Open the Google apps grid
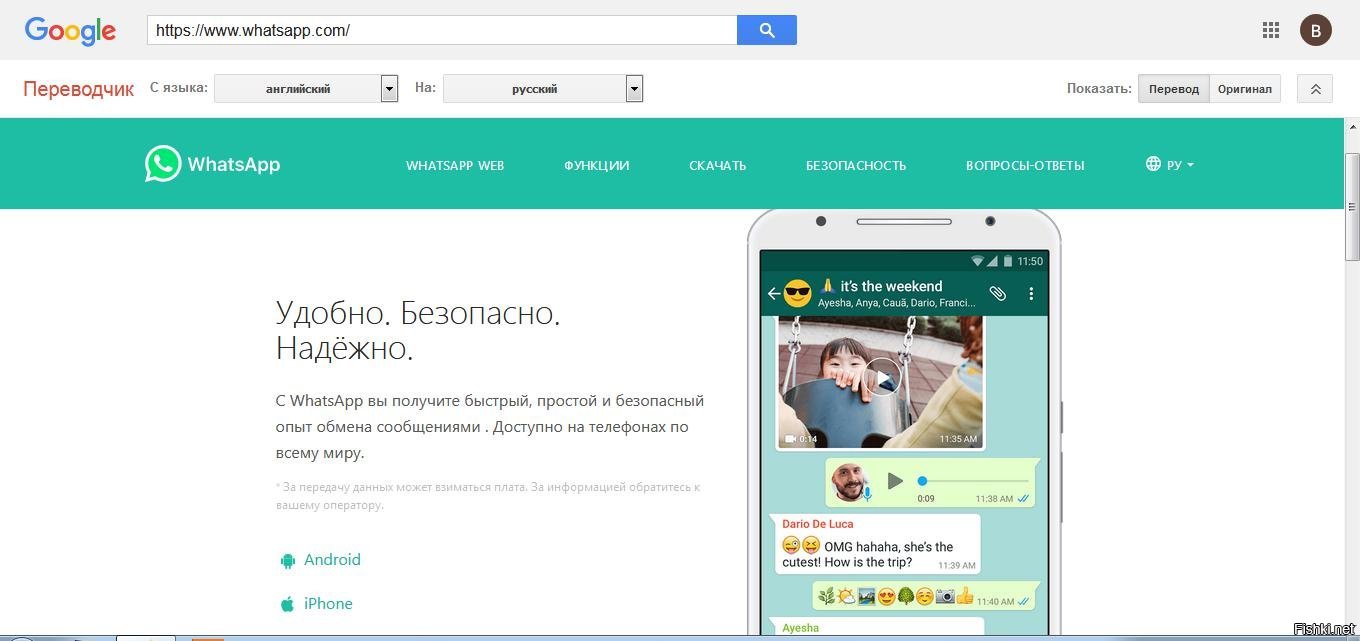The image size is (1360, 641). [1271, 30]
